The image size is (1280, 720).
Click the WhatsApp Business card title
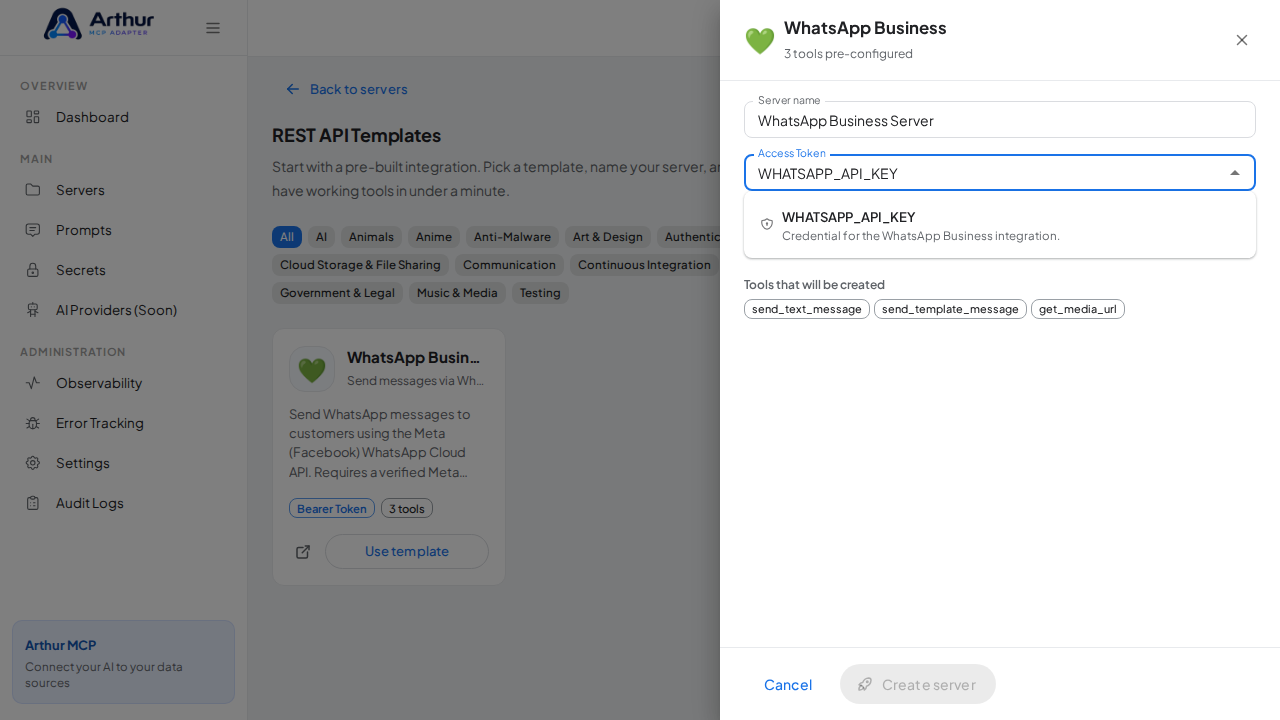(x=414, y=357)
